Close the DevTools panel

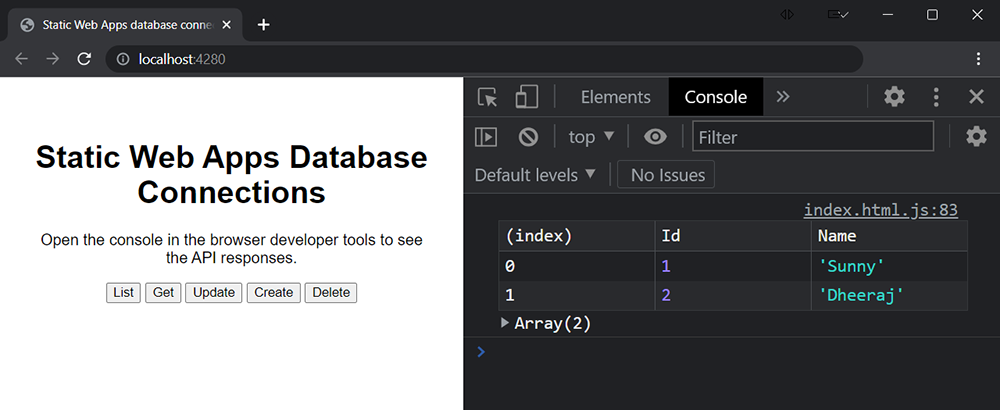tap(977, 97)
